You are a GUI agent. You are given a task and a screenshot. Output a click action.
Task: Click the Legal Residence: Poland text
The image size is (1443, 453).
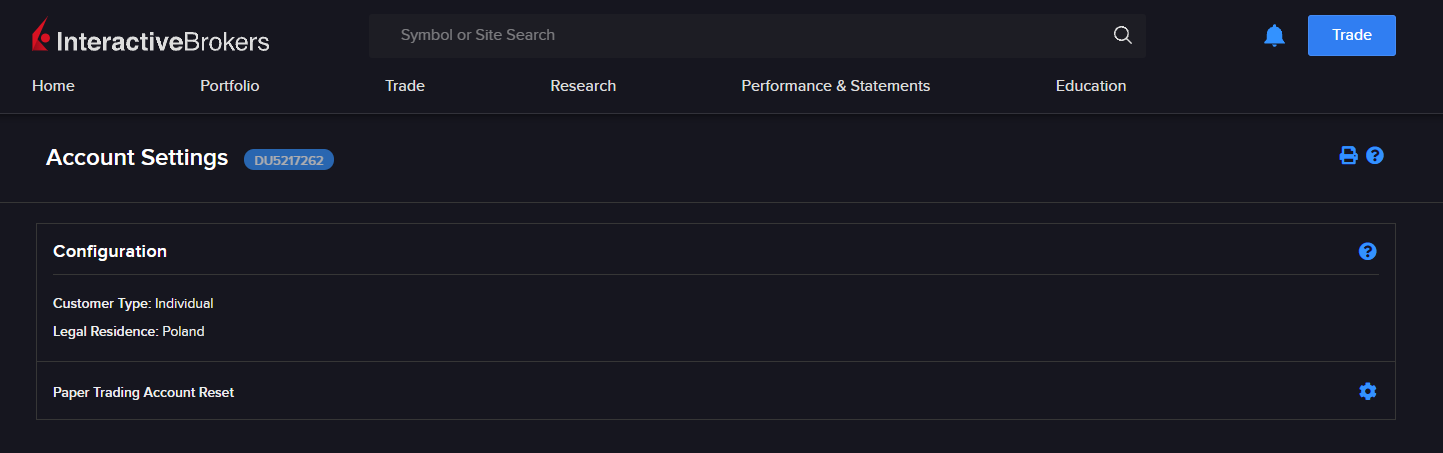tap(128, 331)
